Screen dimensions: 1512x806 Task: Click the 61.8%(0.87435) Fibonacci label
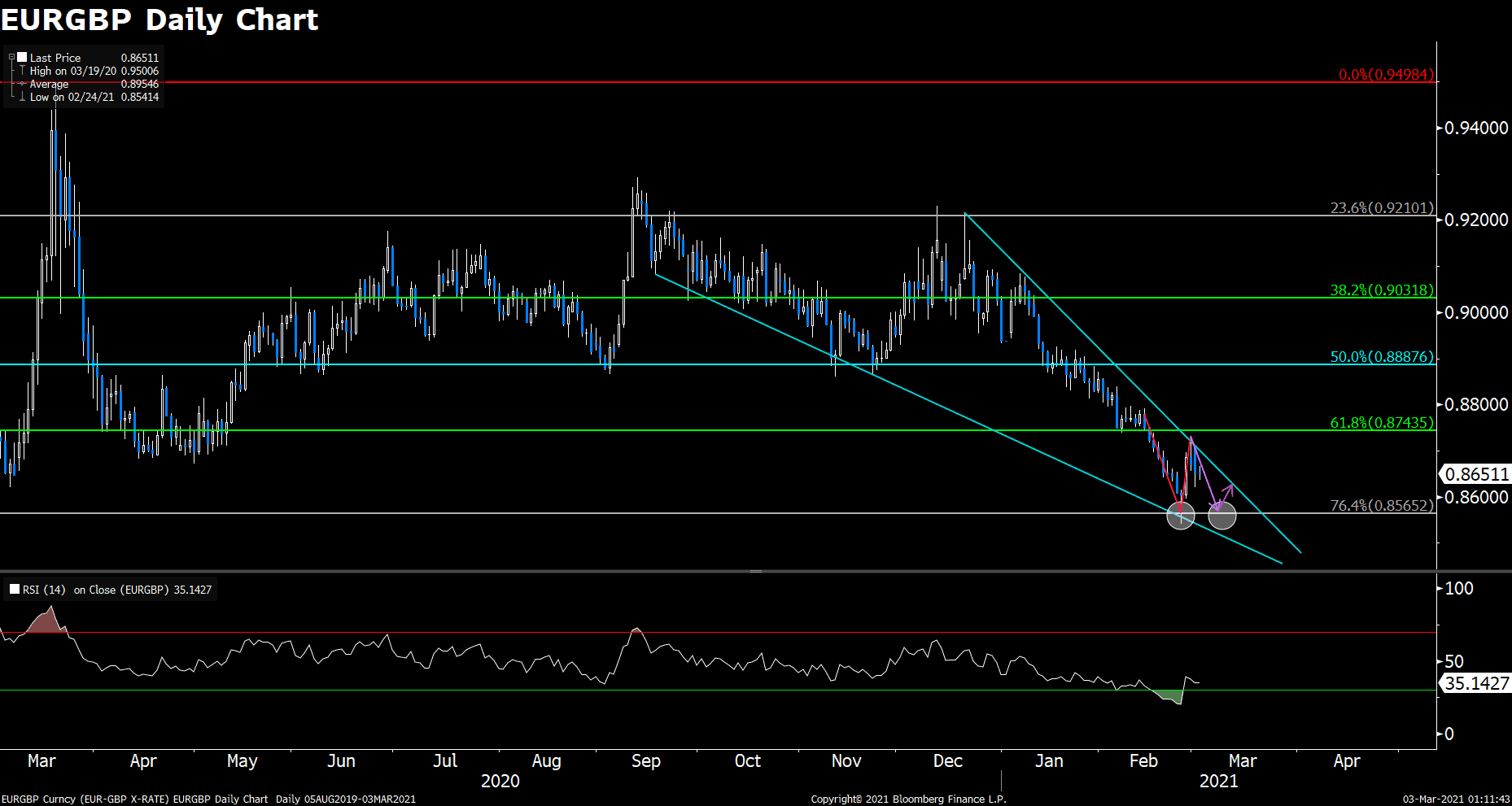(x=1382, y=422)
